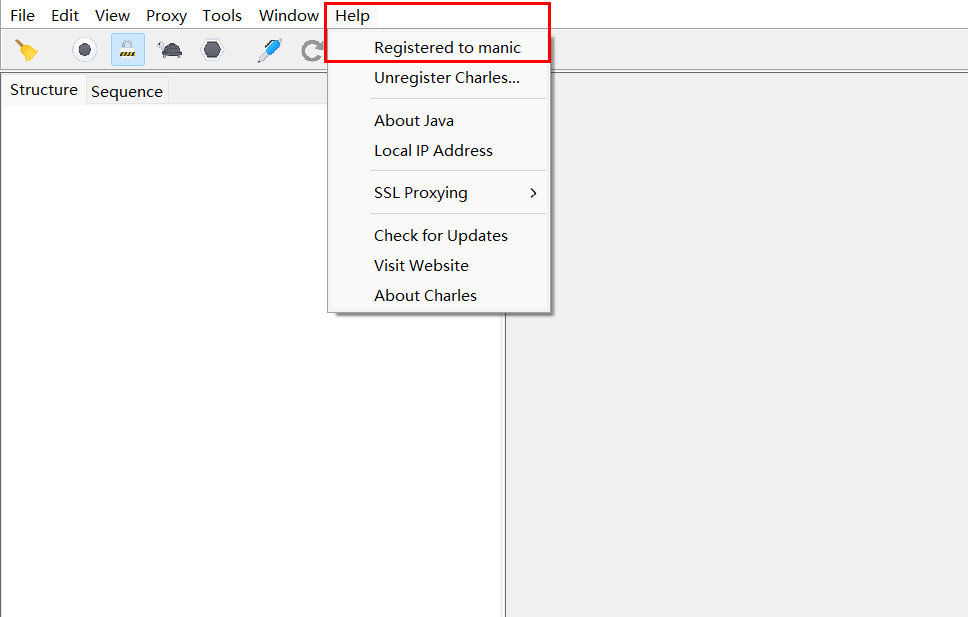This screenshot has width=968, height=617.
Task: Open the View menu
Action: tap(112, 15)
